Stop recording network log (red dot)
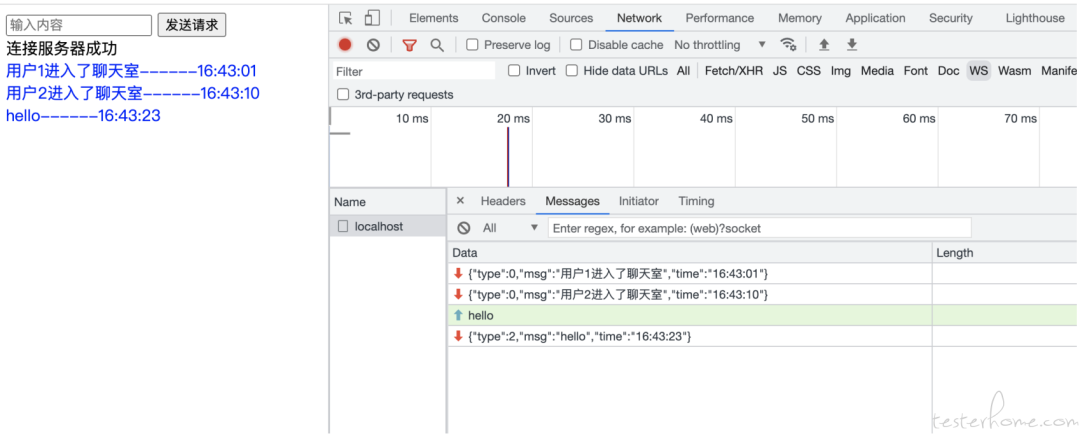 point(345,45)
